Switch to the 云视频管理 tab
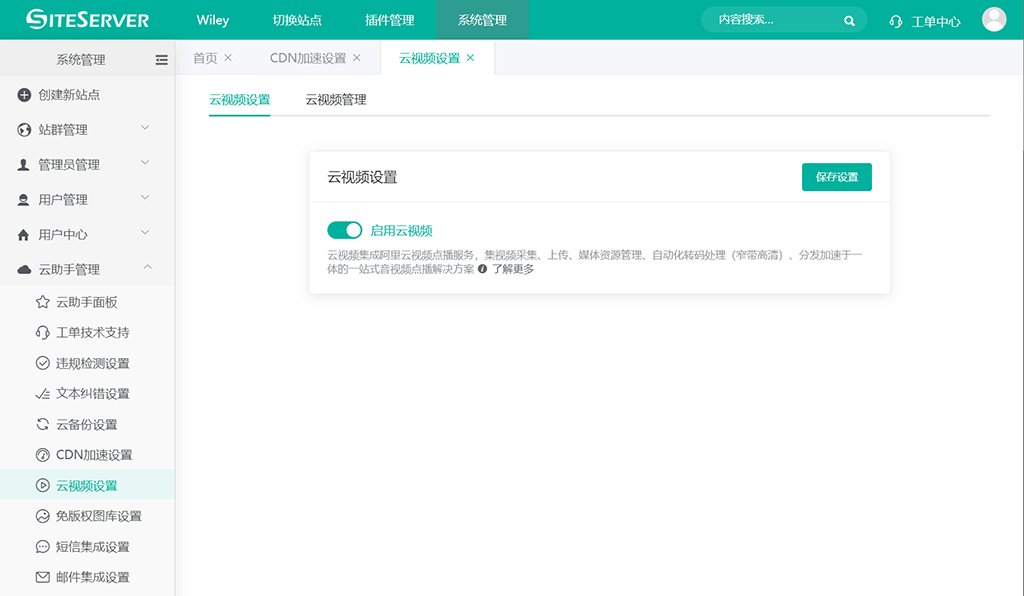The width and height of the screenshot is (1024, 596). (335, 100)
